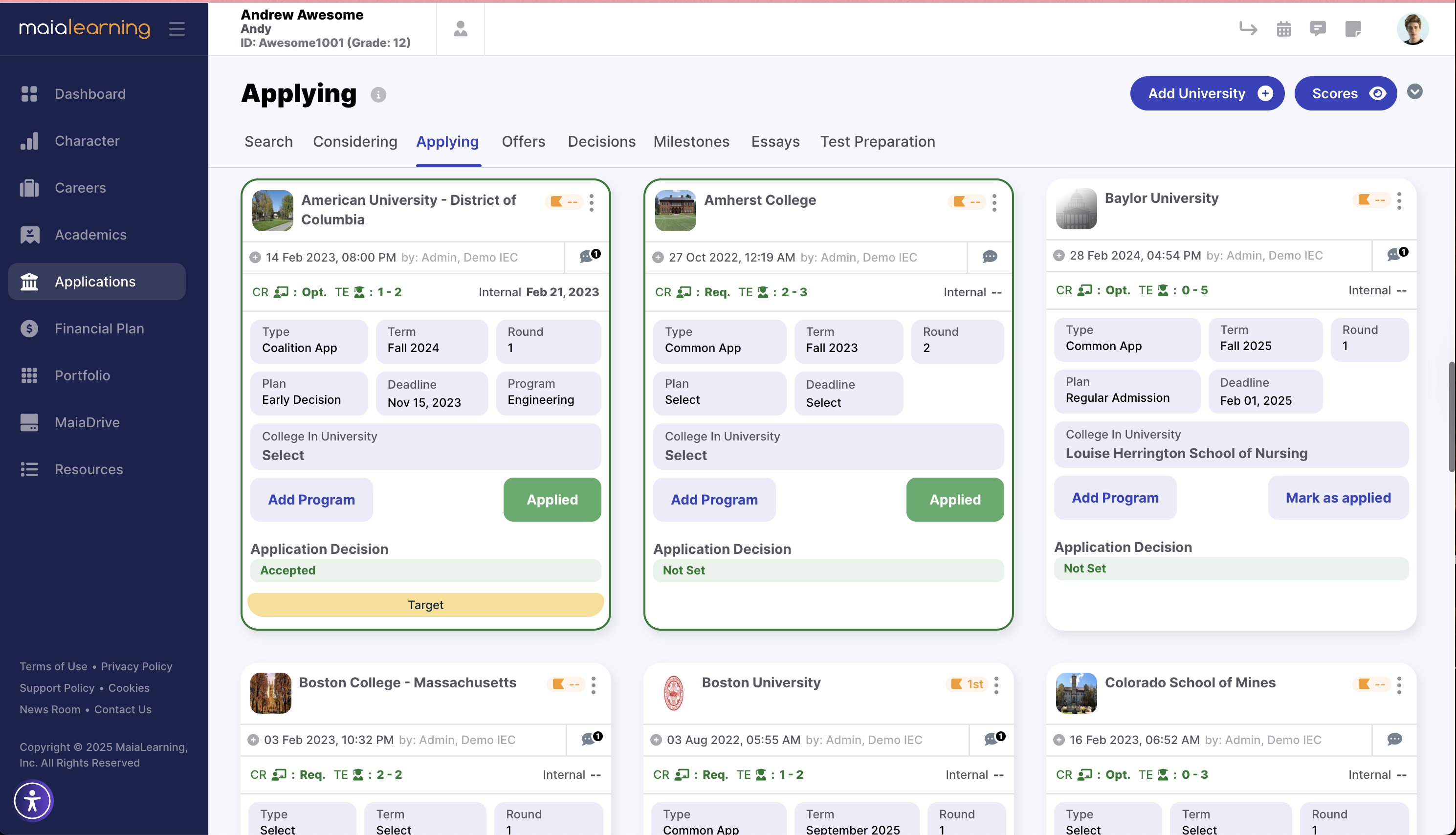Screen dimensions: 1456x835
Task: Open the accessibility widget icon
Action: click(x=33, y=801)
